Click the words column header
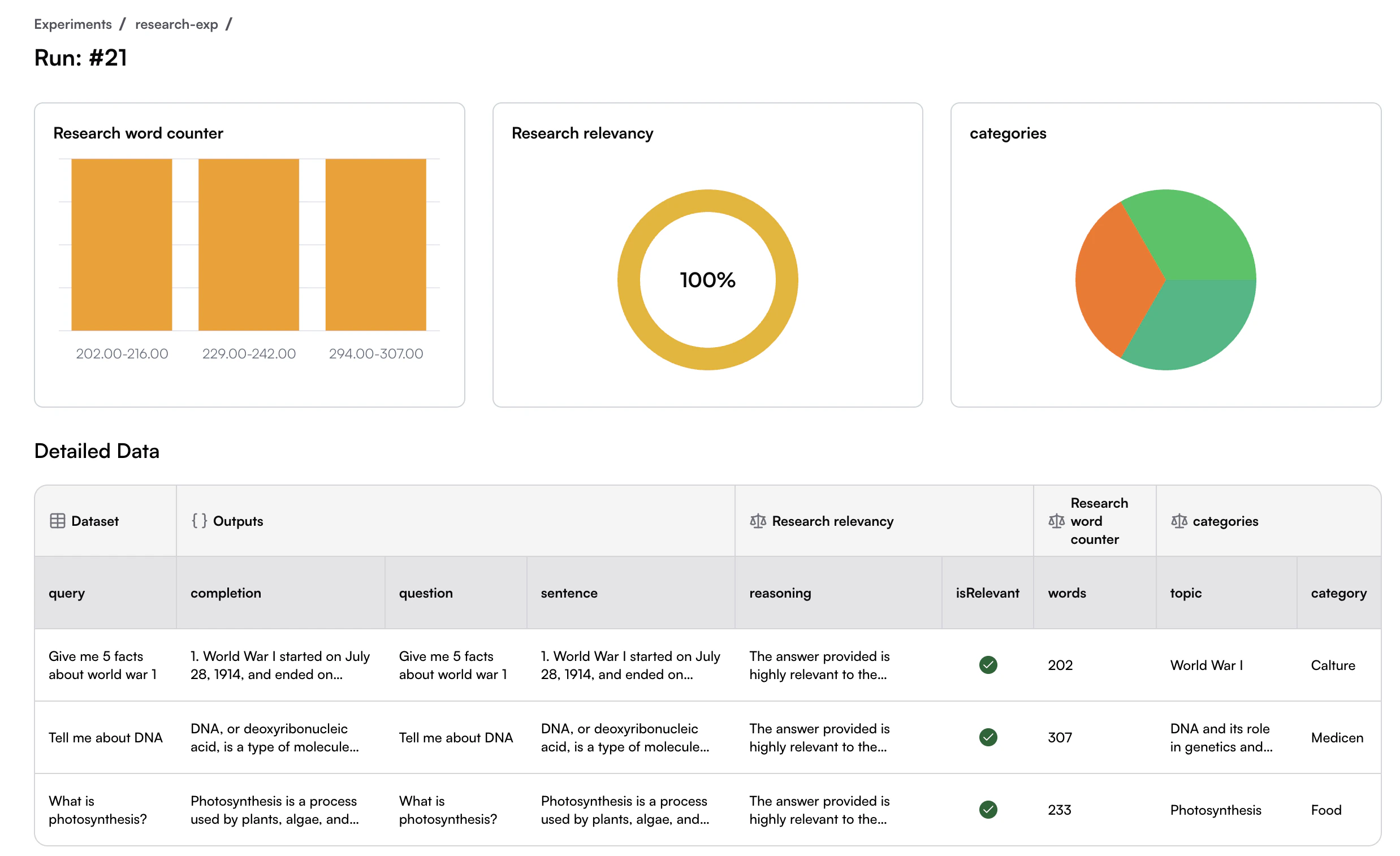 coord(1066,593)
